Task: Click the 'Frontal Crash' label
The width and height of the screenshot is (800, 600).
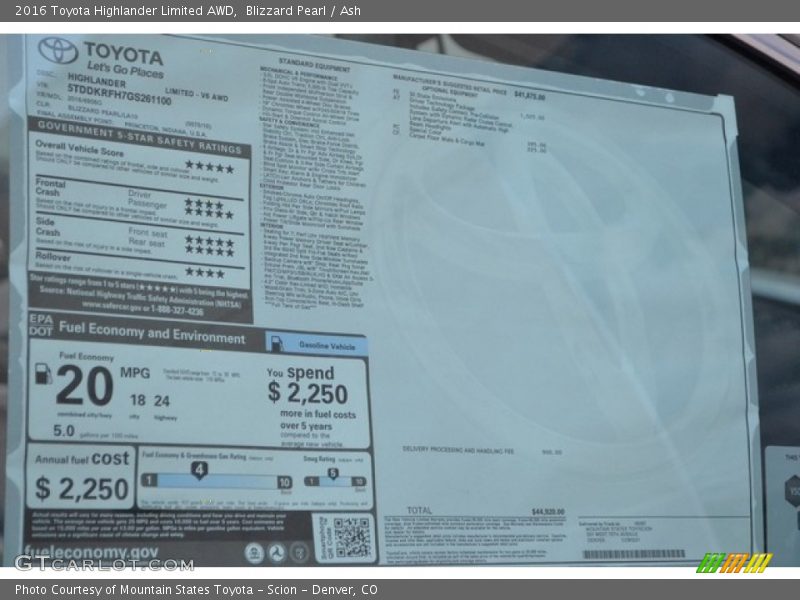Action: pos(50,187)
